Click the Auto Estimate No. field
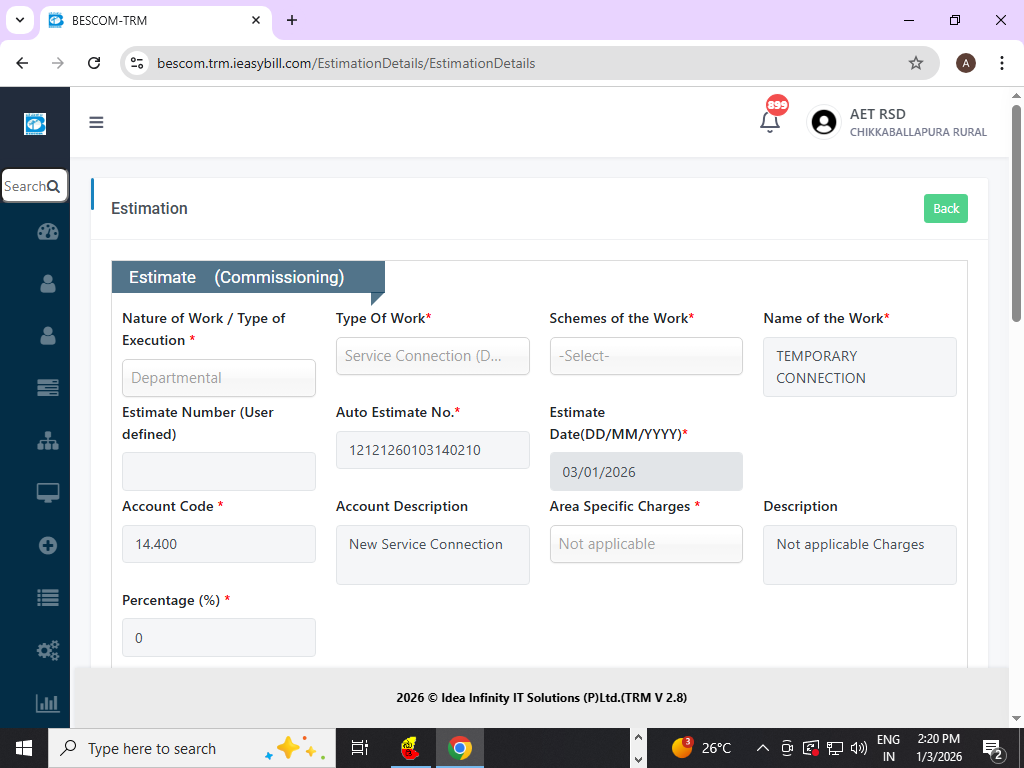Screen dimensions: 1024x768 coord(432,450)
